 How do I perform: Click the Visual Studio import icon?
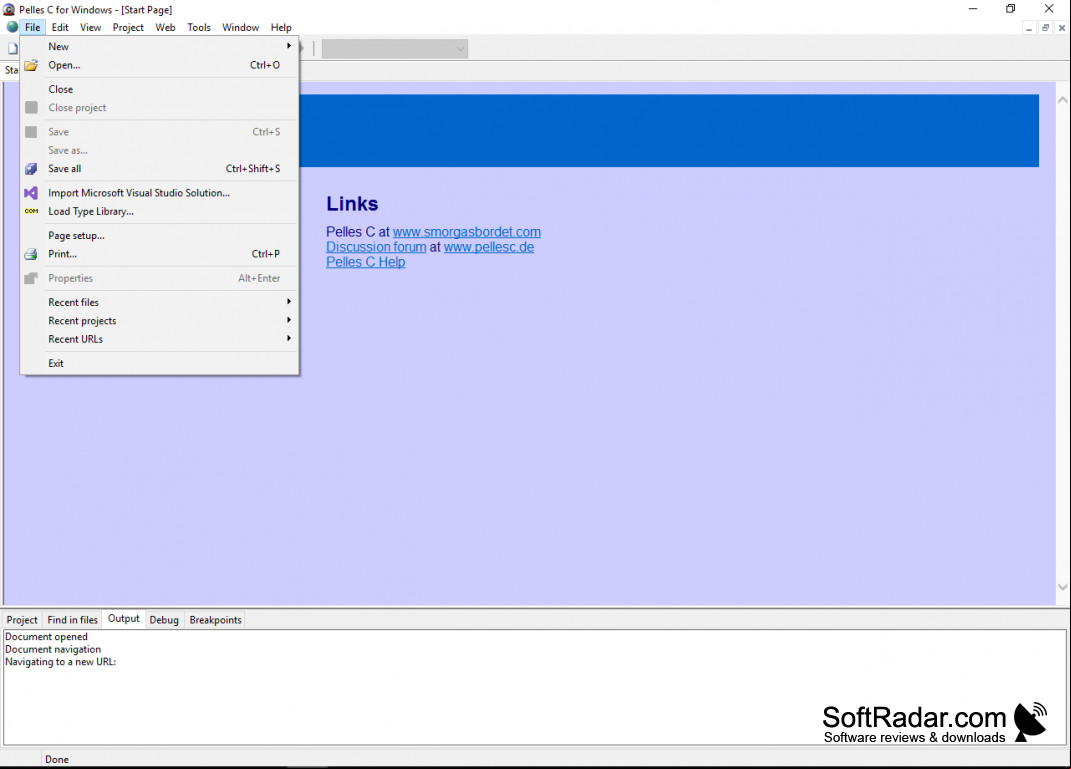point(31,193)
